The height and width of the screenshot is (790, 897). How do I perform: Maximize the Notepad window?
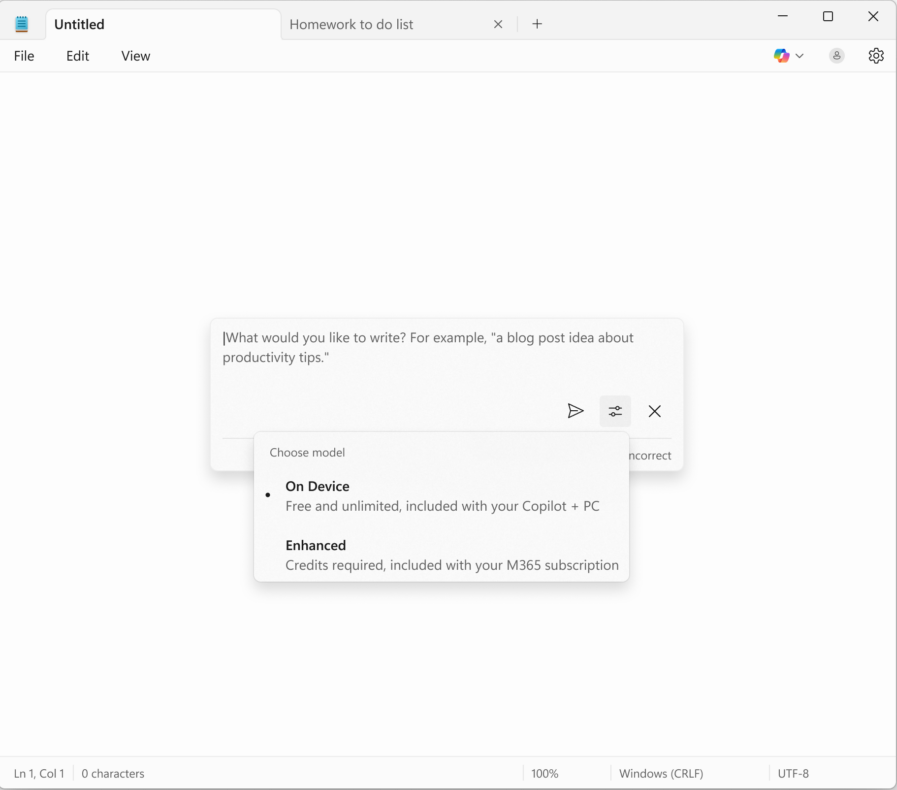[x=828, y=16]
